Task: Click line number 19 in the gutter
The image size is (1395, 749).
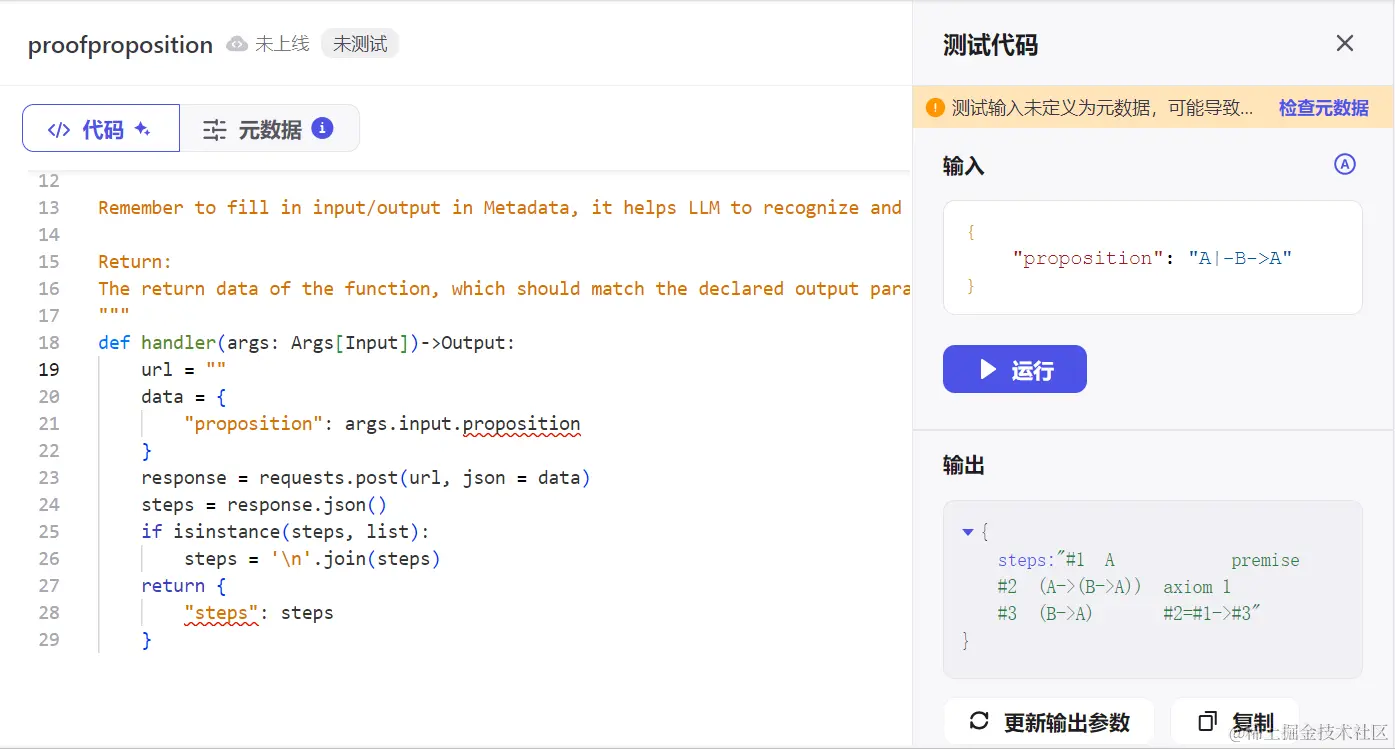Action: 49,370
